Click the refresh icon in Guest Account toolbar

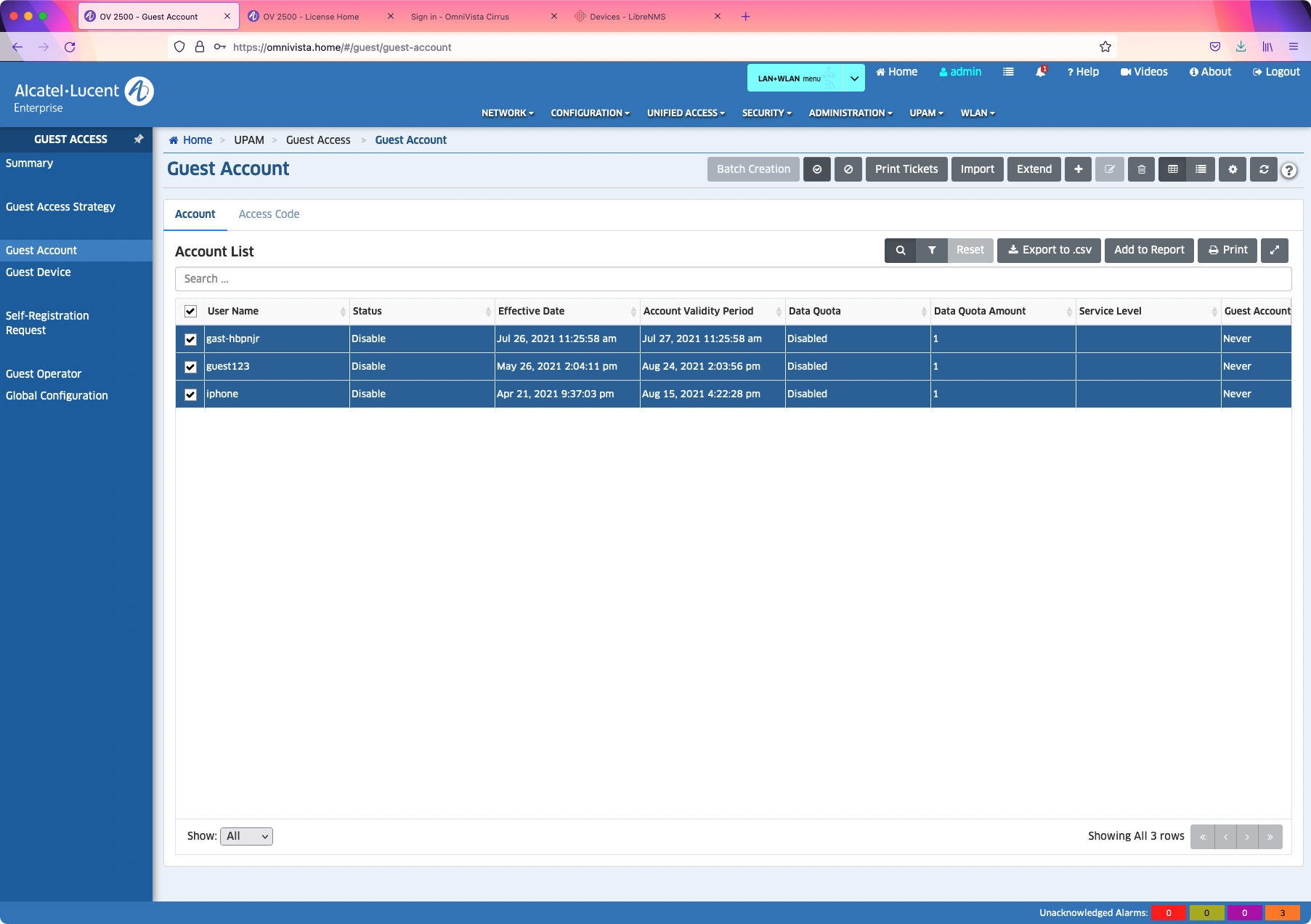(x=1264, y=169)
